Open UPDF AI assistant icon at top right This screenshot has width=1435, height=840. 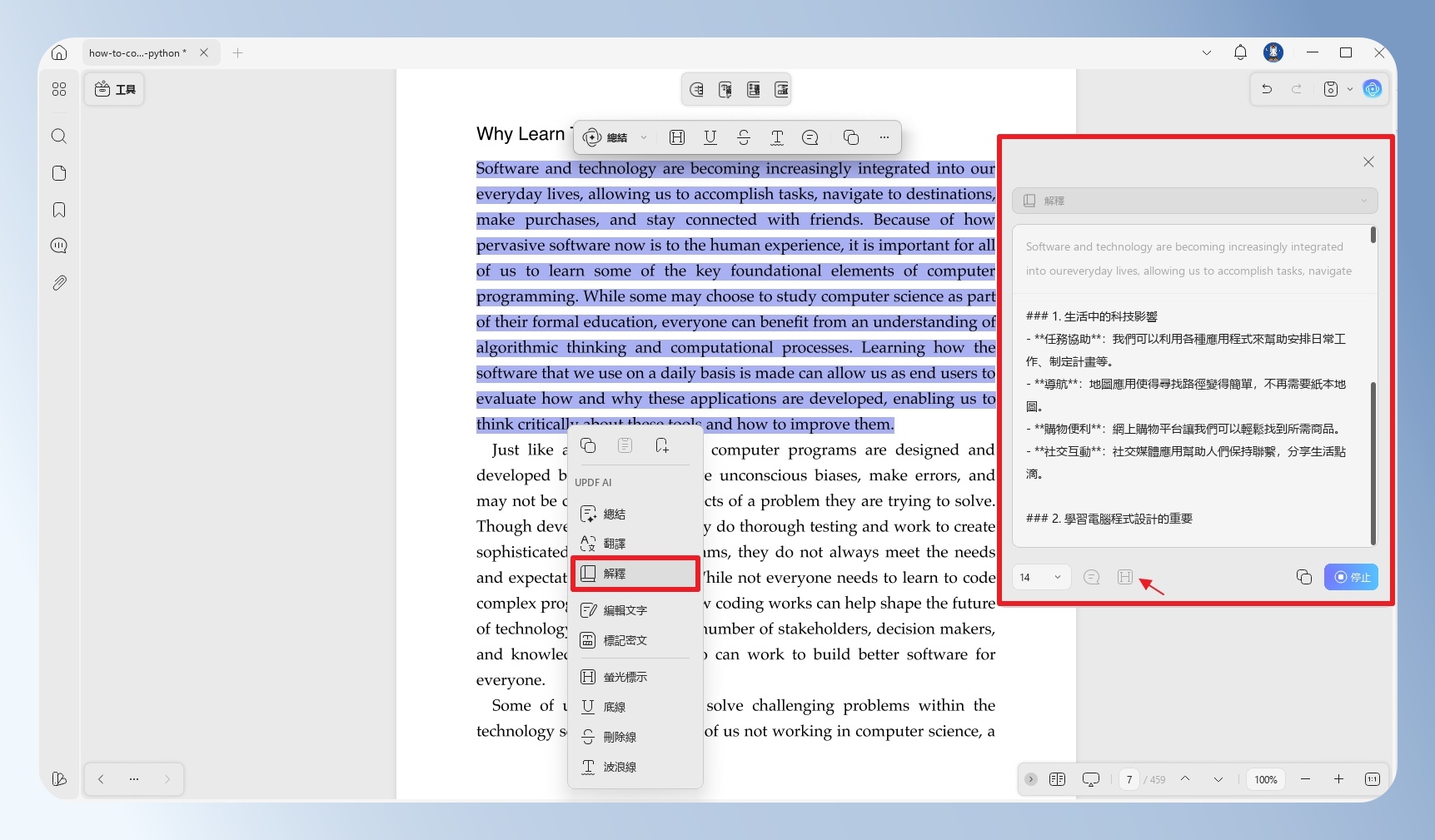[x=1373, y=88]
